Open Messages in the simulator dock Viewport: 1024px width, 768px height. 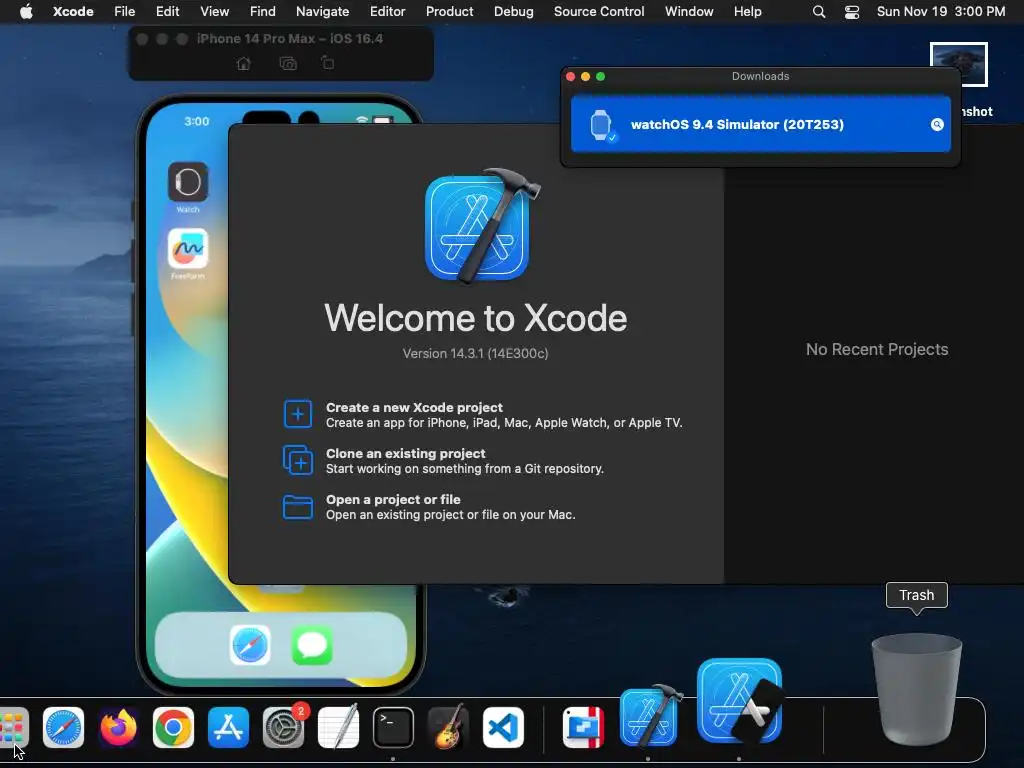pyautogui.click(x=312, y=645)
